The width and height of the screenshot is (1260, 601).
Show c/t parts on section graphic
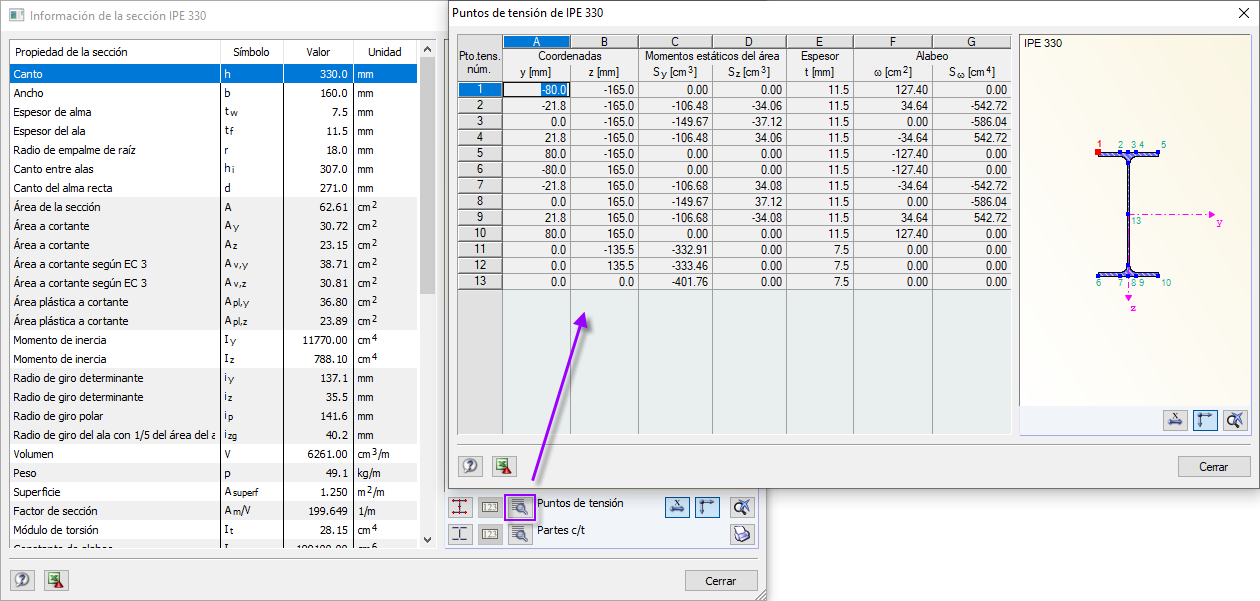click(x=460, y=534)
